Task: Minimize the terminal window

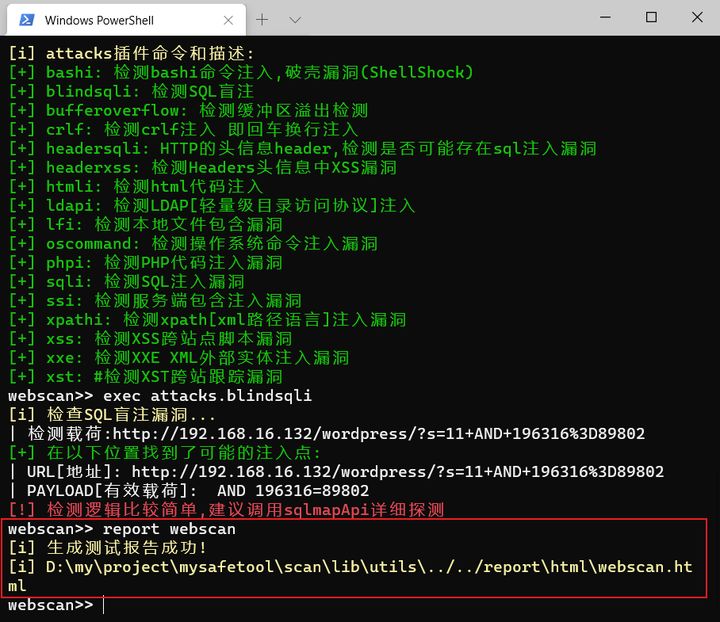Action: tap(606, 17)
